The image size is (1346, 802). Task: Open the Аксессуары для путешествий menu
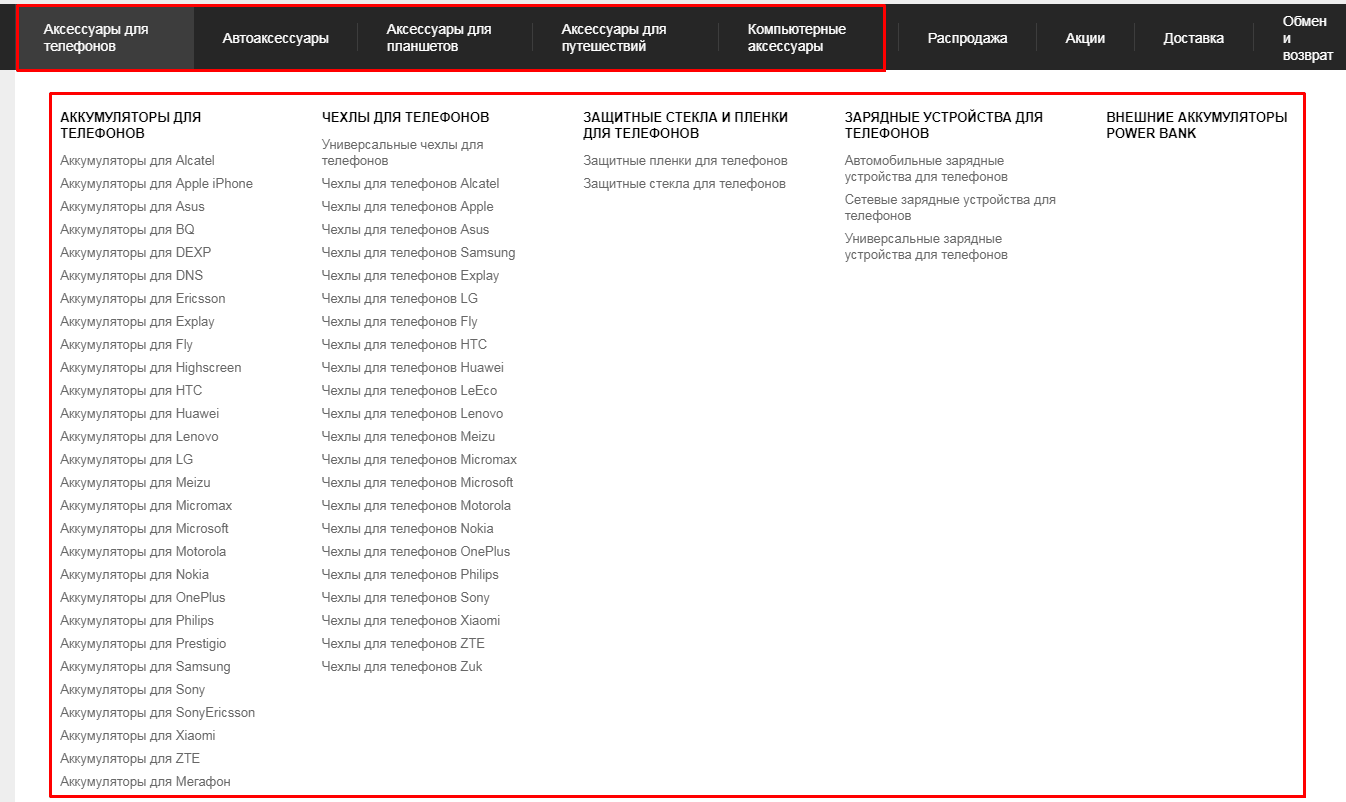click(x=614, y=38)
